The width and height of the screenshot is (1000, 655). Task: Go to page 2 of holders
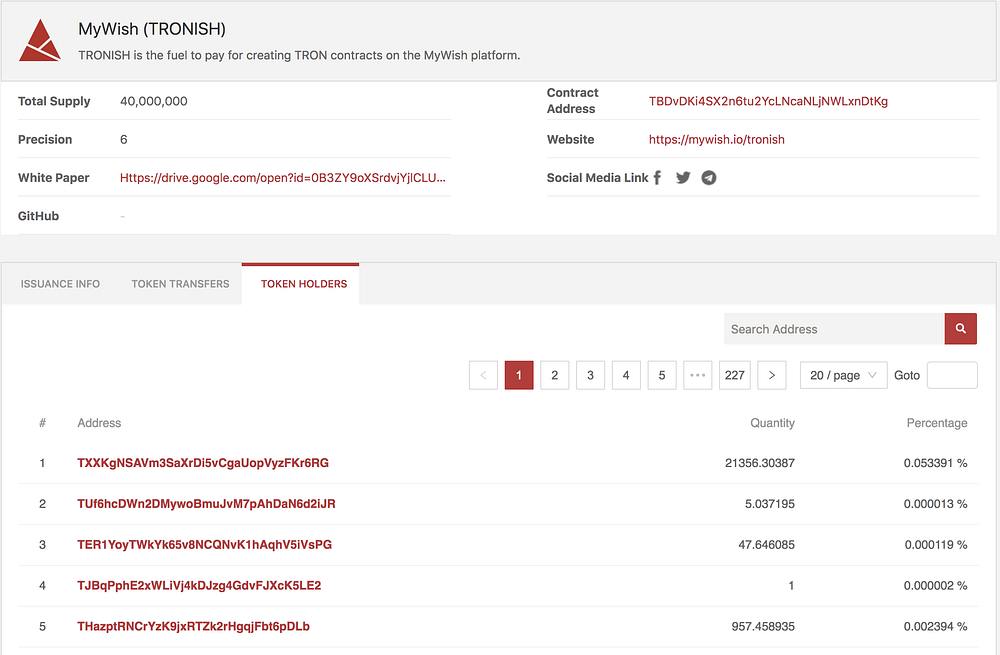[555, 375]
